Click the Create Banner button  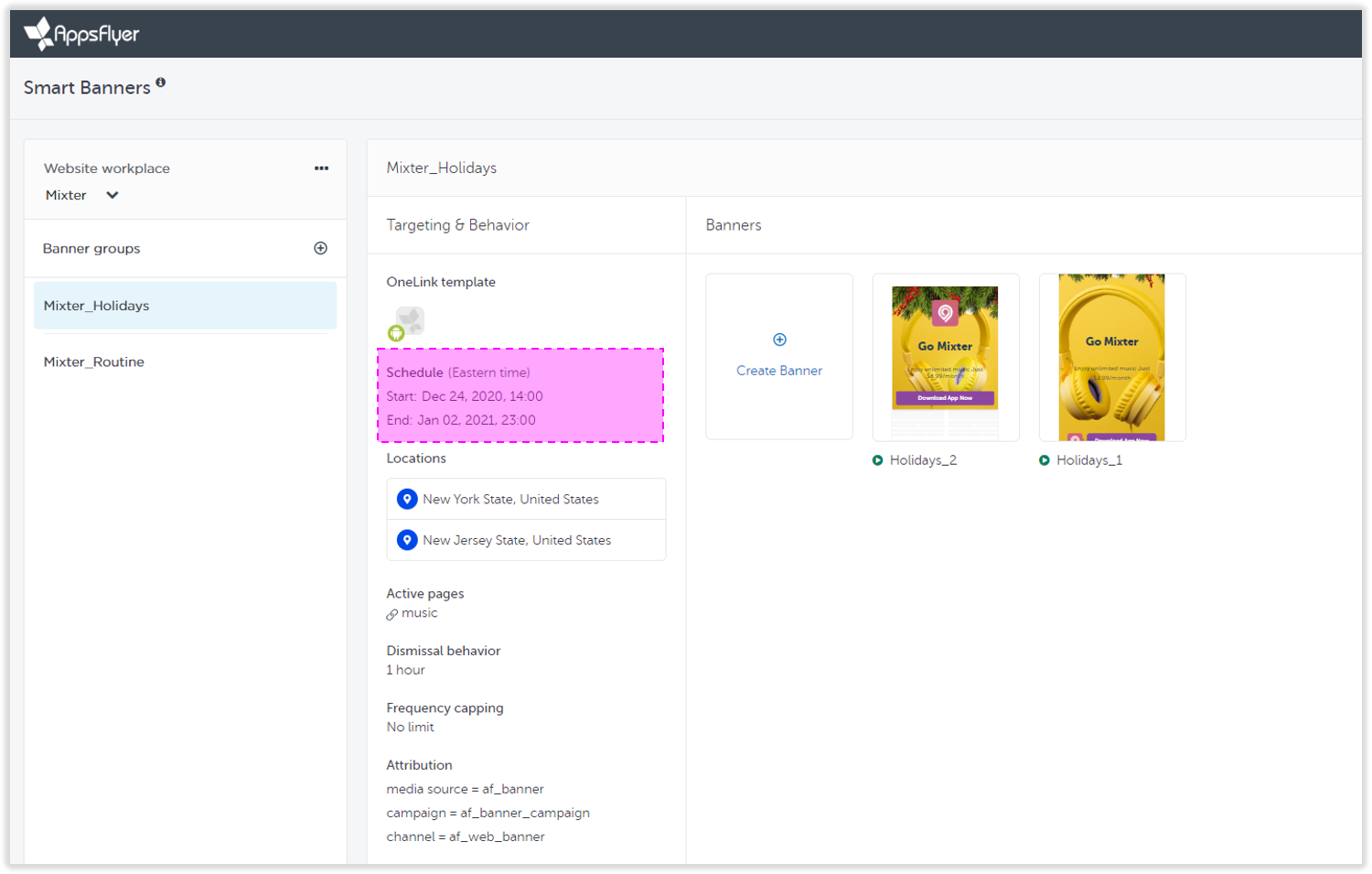point(779,356)
